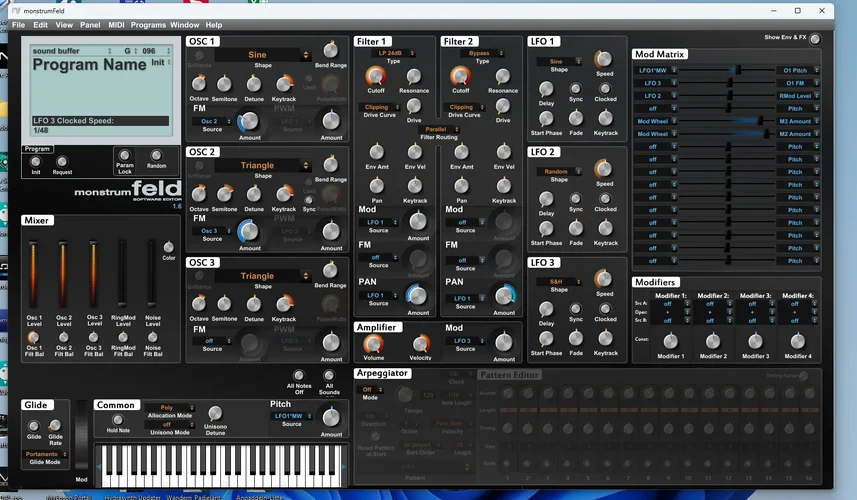Click the Unisono Detune knob
The height and width of the screenshot is (500, 857).
click(215, 414)
